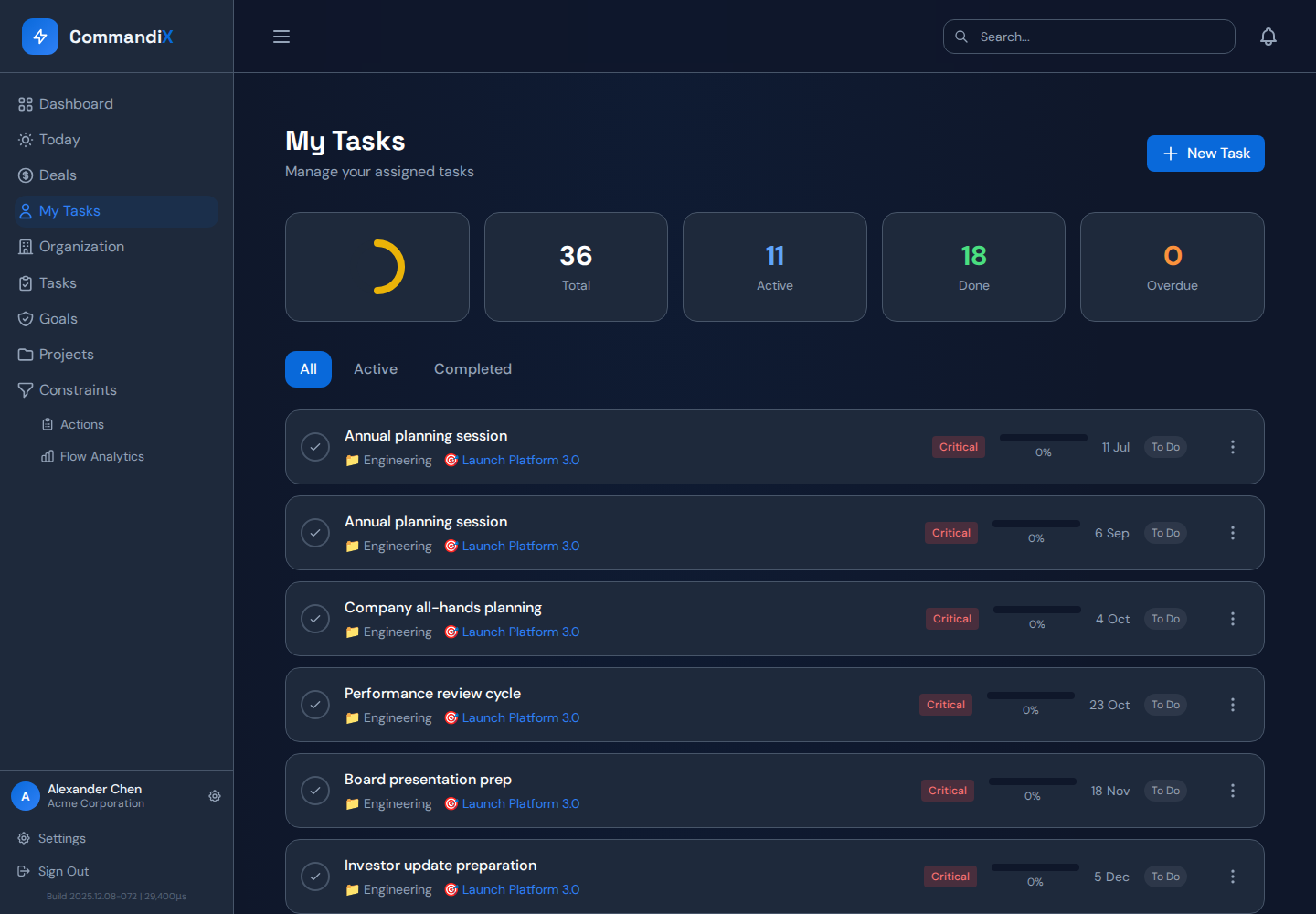1316x914 pixels.
Task: Click the Goals shield icon
Action: click(26, 319)
